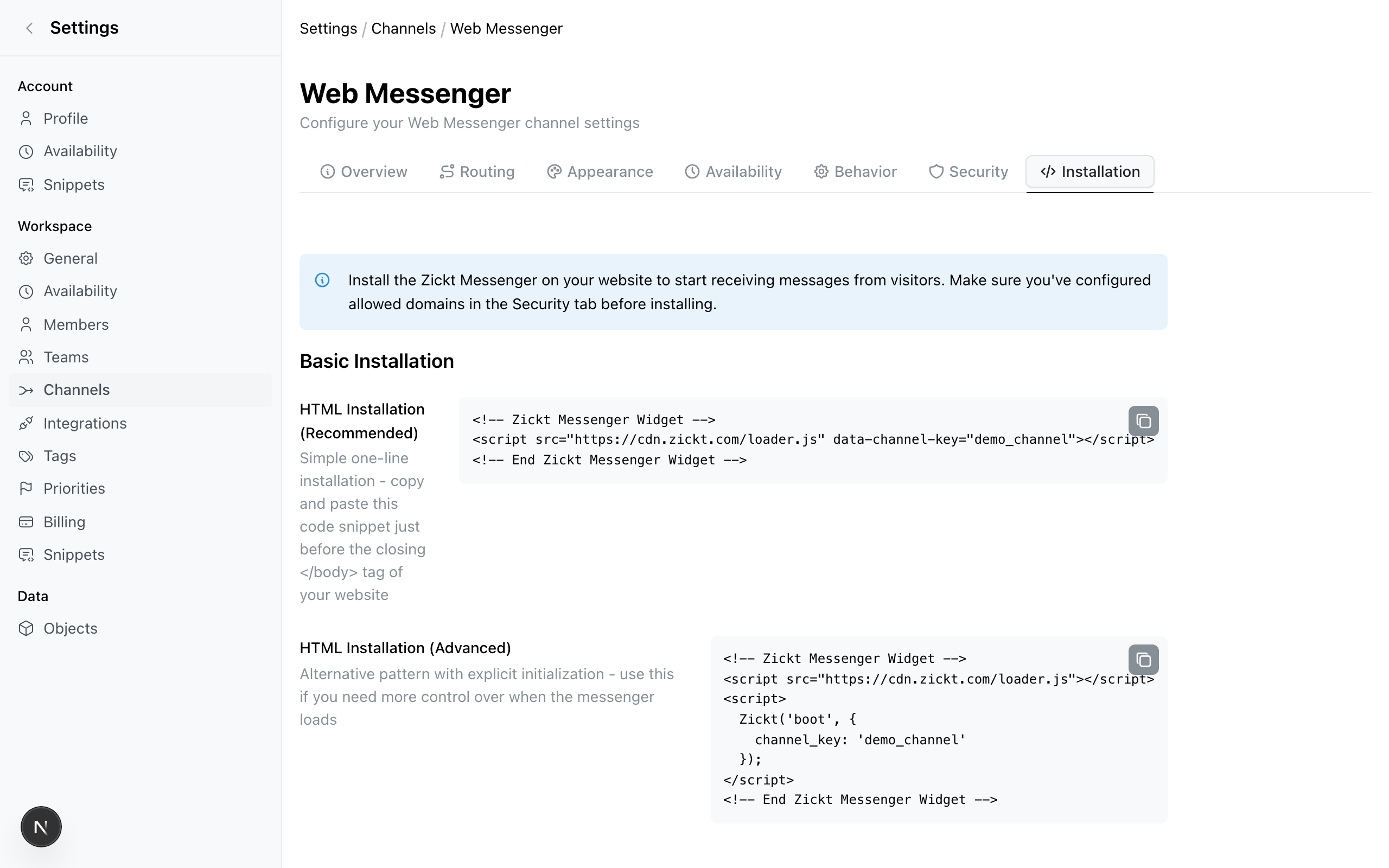
Task: Click the Teams people icon
Action: click(x=26, y=357)
